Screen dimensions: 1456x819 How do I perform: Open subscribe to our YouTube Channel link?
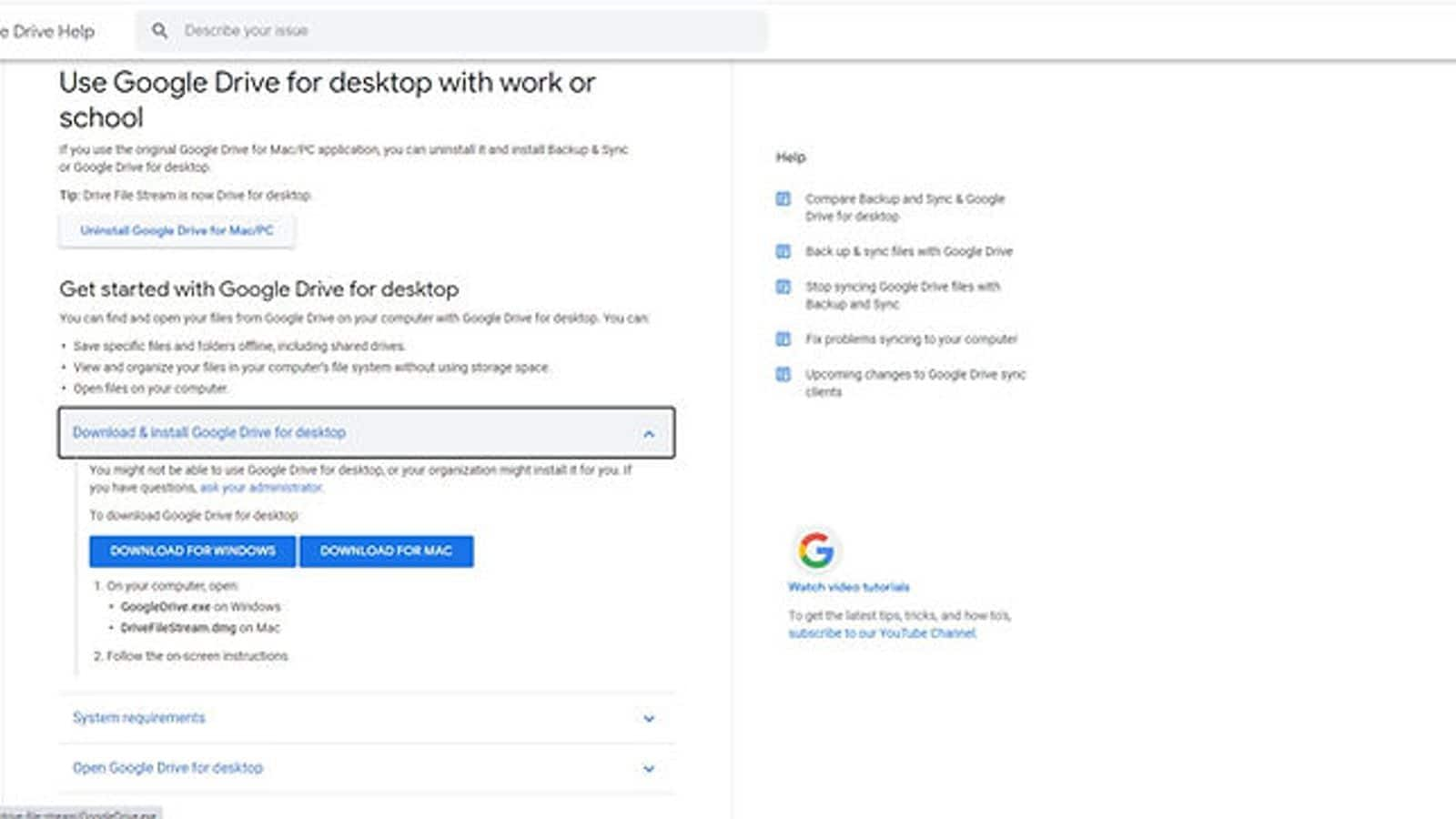(x=882, y=633)
